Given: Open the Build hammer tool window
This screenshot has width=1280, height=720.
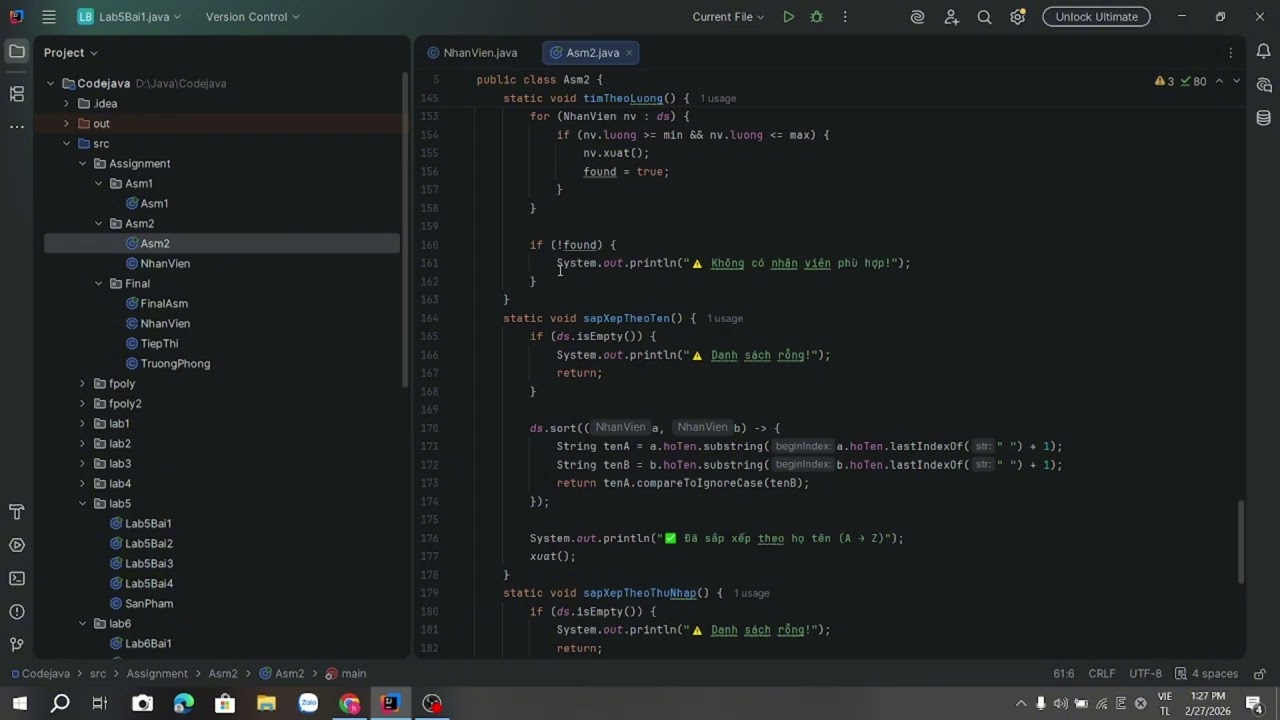Looking at the screenshot, I should click(17, 512).
